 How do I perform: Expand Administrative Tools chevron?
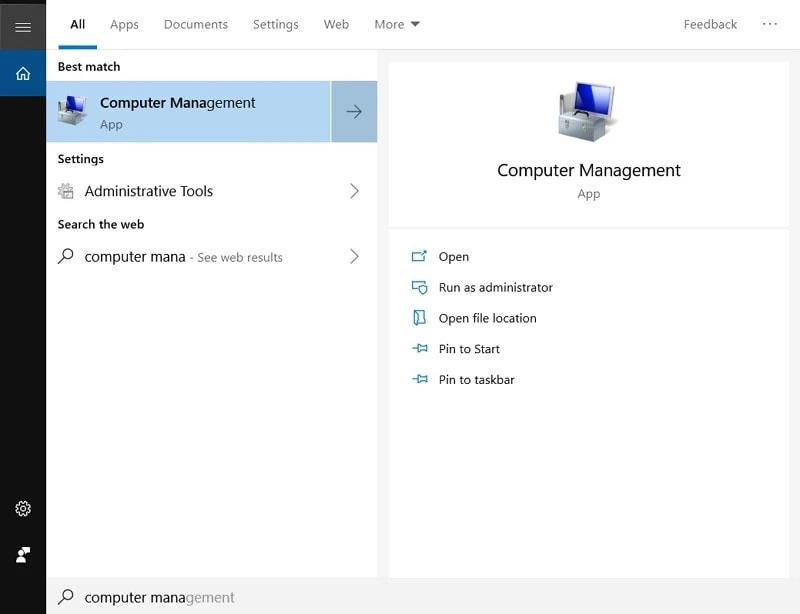click(354, 191)
